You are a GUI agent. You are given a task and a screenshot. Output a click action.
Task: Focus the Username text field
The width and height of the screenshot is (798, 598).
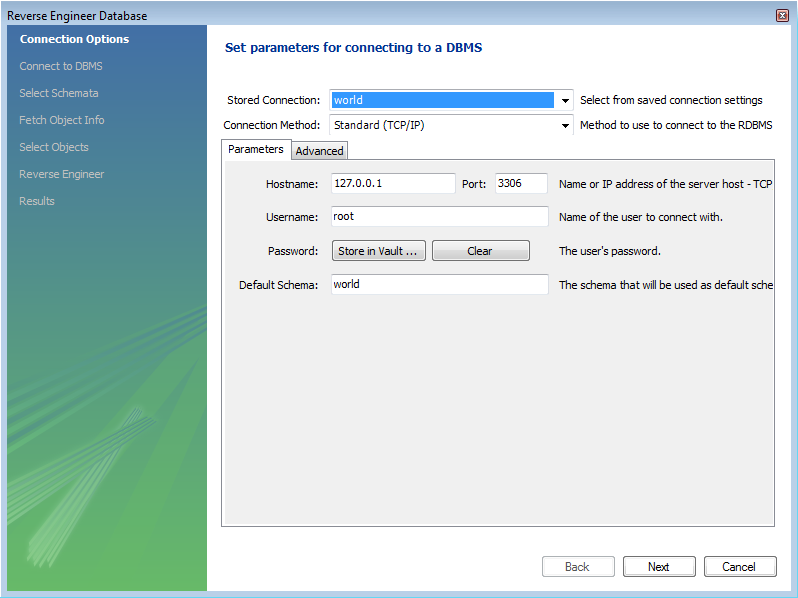pos(439,217)
